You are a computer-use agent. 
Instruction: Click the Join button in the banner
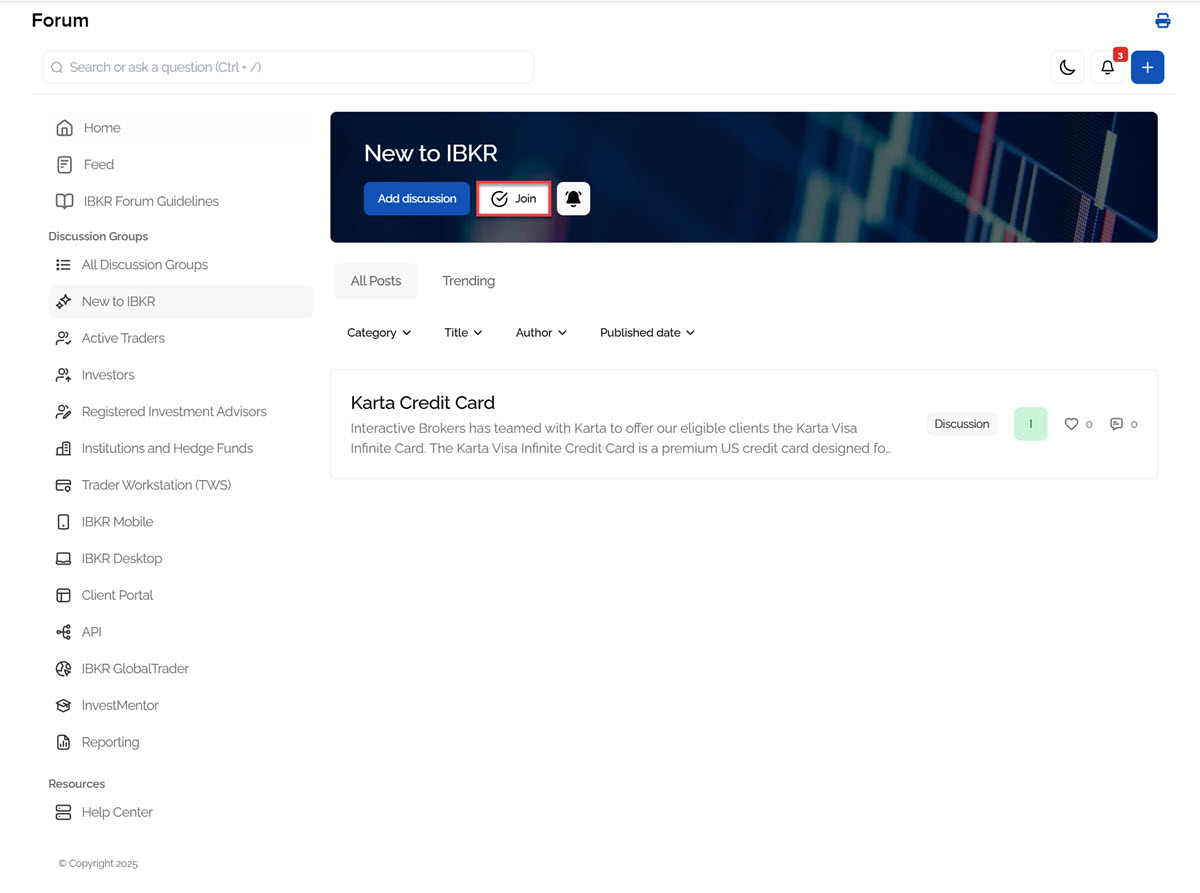pyautogui.click(x=513, y=198)
